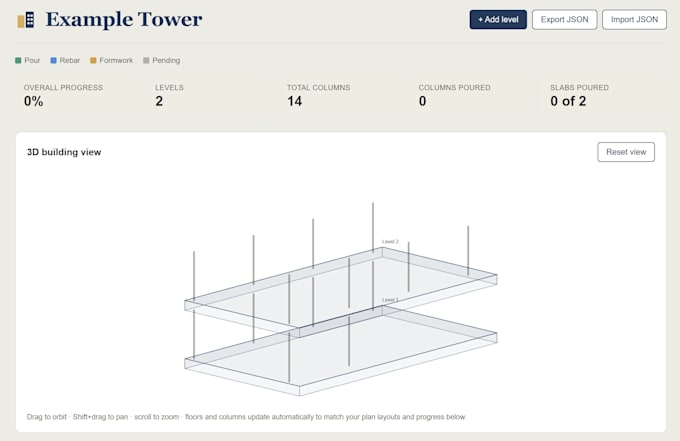
Task: Click the Total Columns value 14
Action: pos(294,101)
